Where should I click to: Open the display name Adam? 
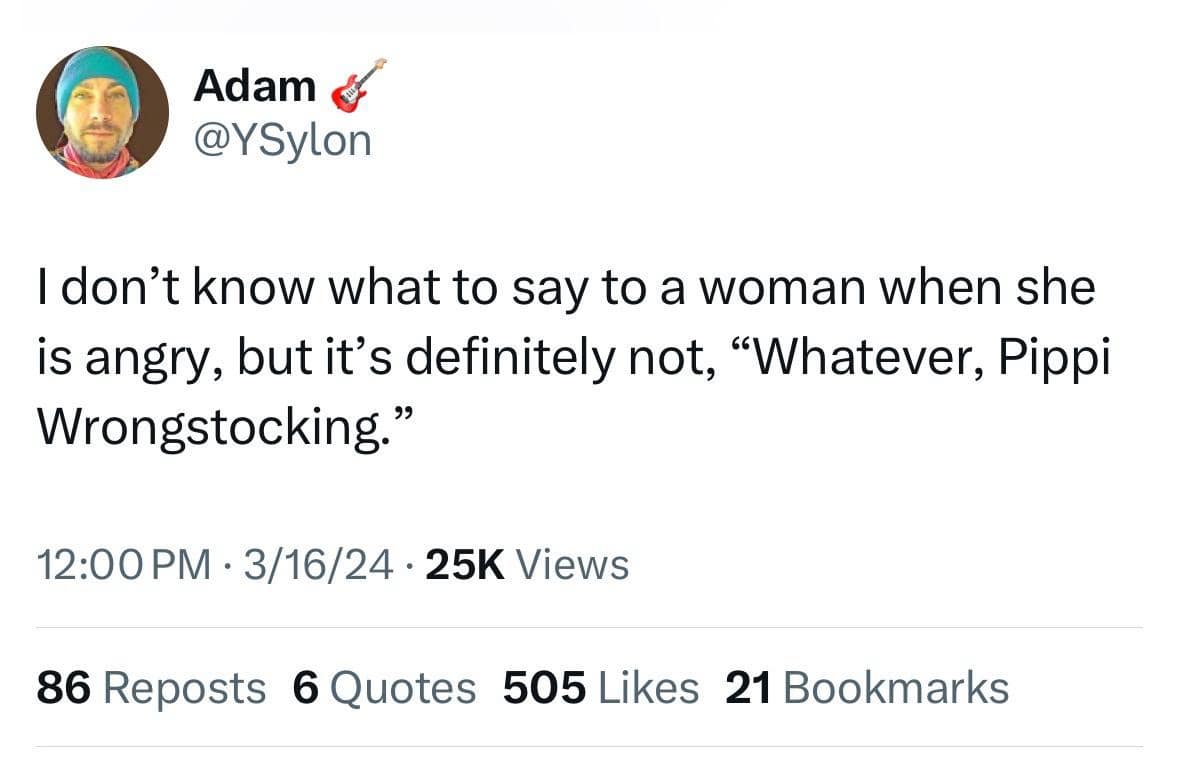click(254, 86)
